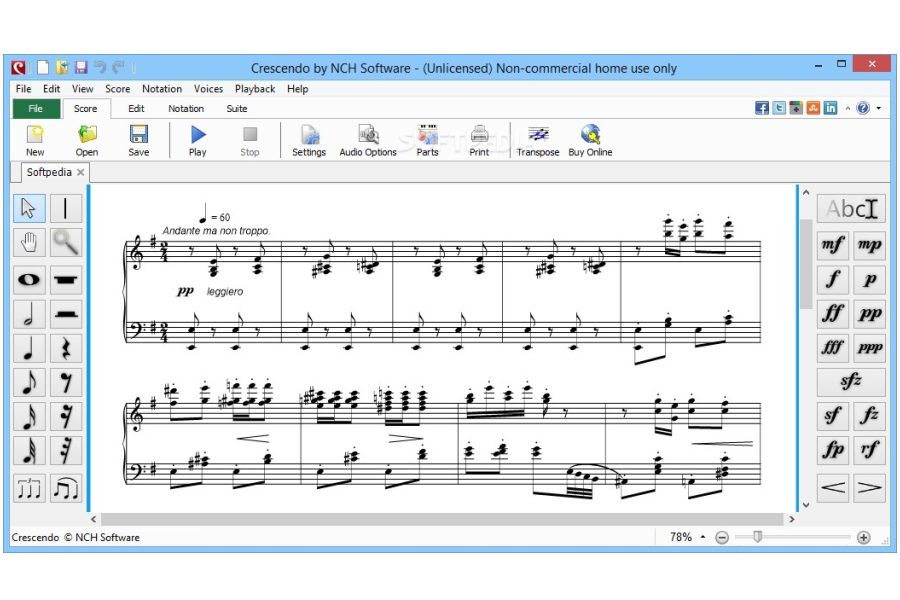Click the Open toolbar button
This screenshot has width=900, height=600.
pyautogui.click(x=87, y=141)
